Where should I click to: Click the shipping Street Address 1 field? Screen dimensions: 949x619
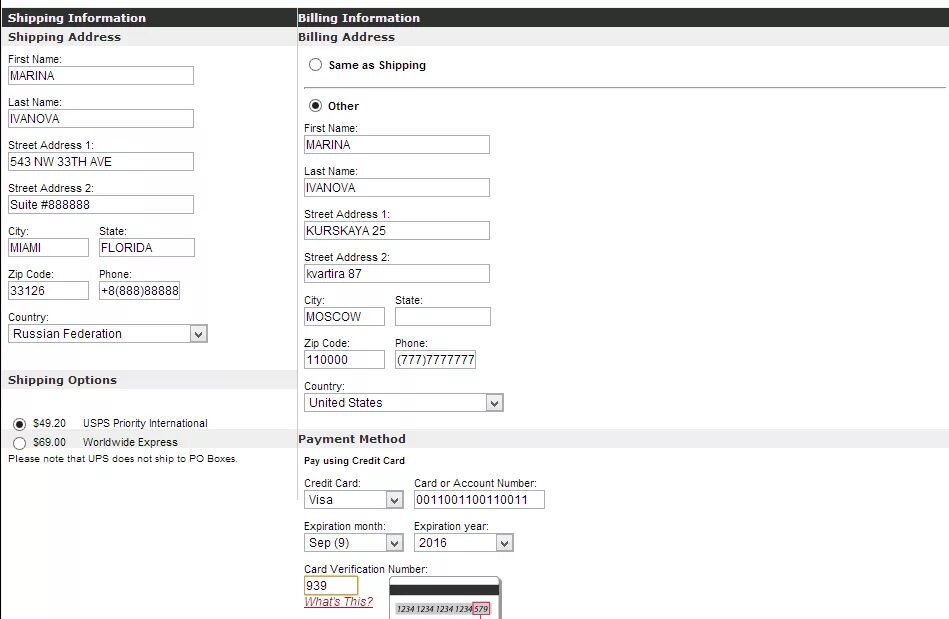click(101, 162)
